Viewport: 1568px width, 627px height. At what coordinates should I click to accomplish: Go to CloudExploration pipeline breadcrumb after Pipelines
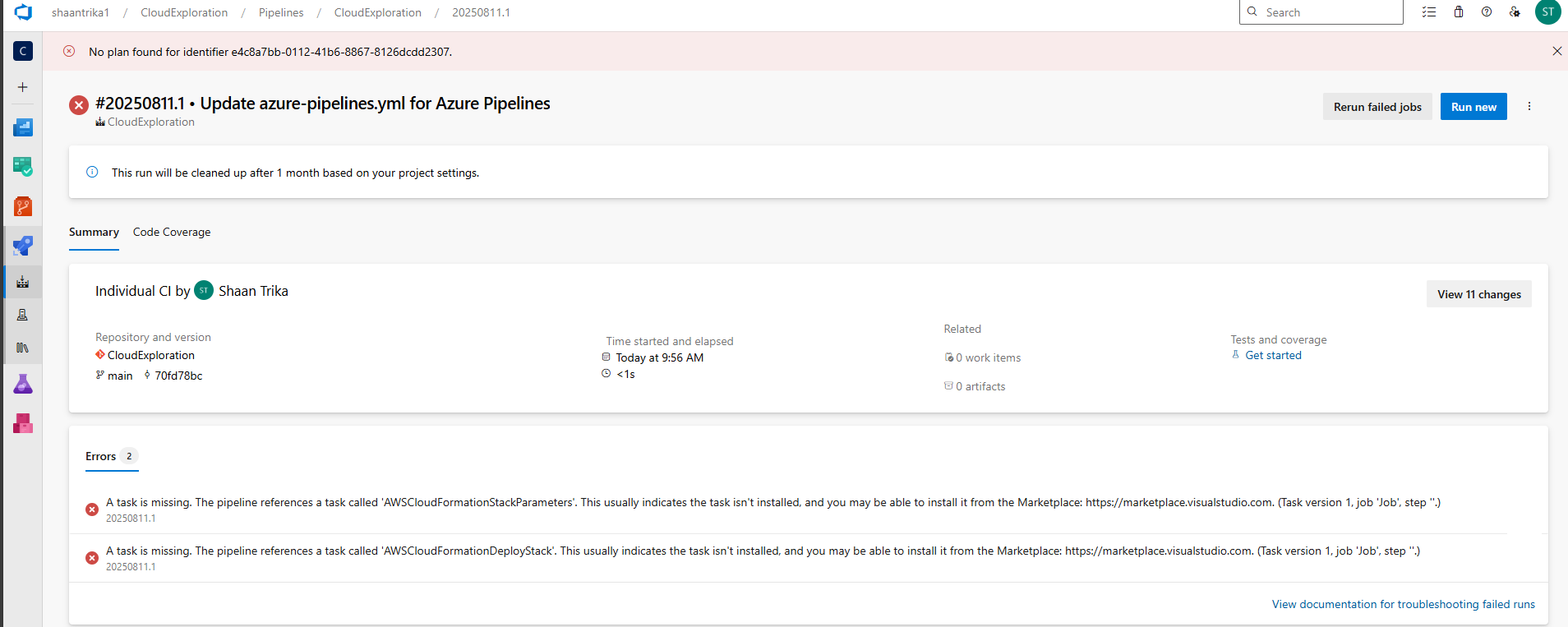click(x=378, y=12)
